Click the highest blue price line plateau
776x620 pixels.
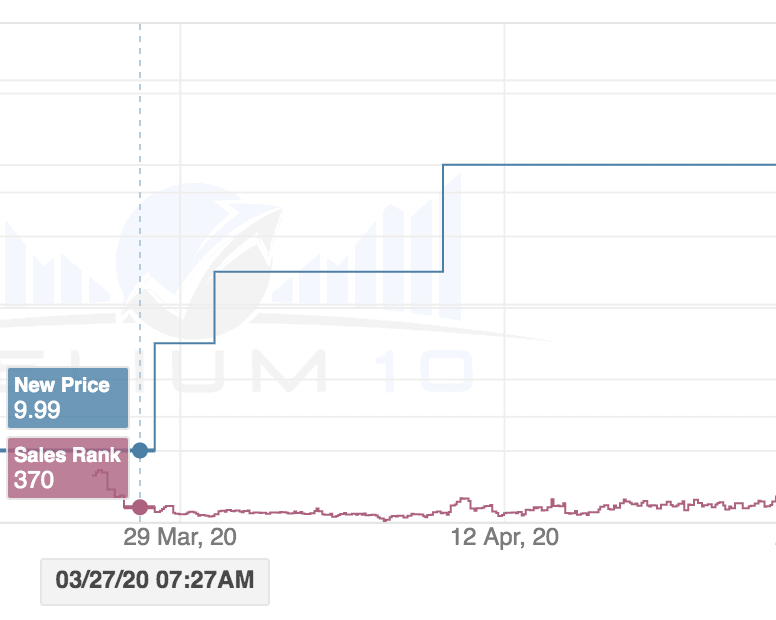(x=609, y=165)
